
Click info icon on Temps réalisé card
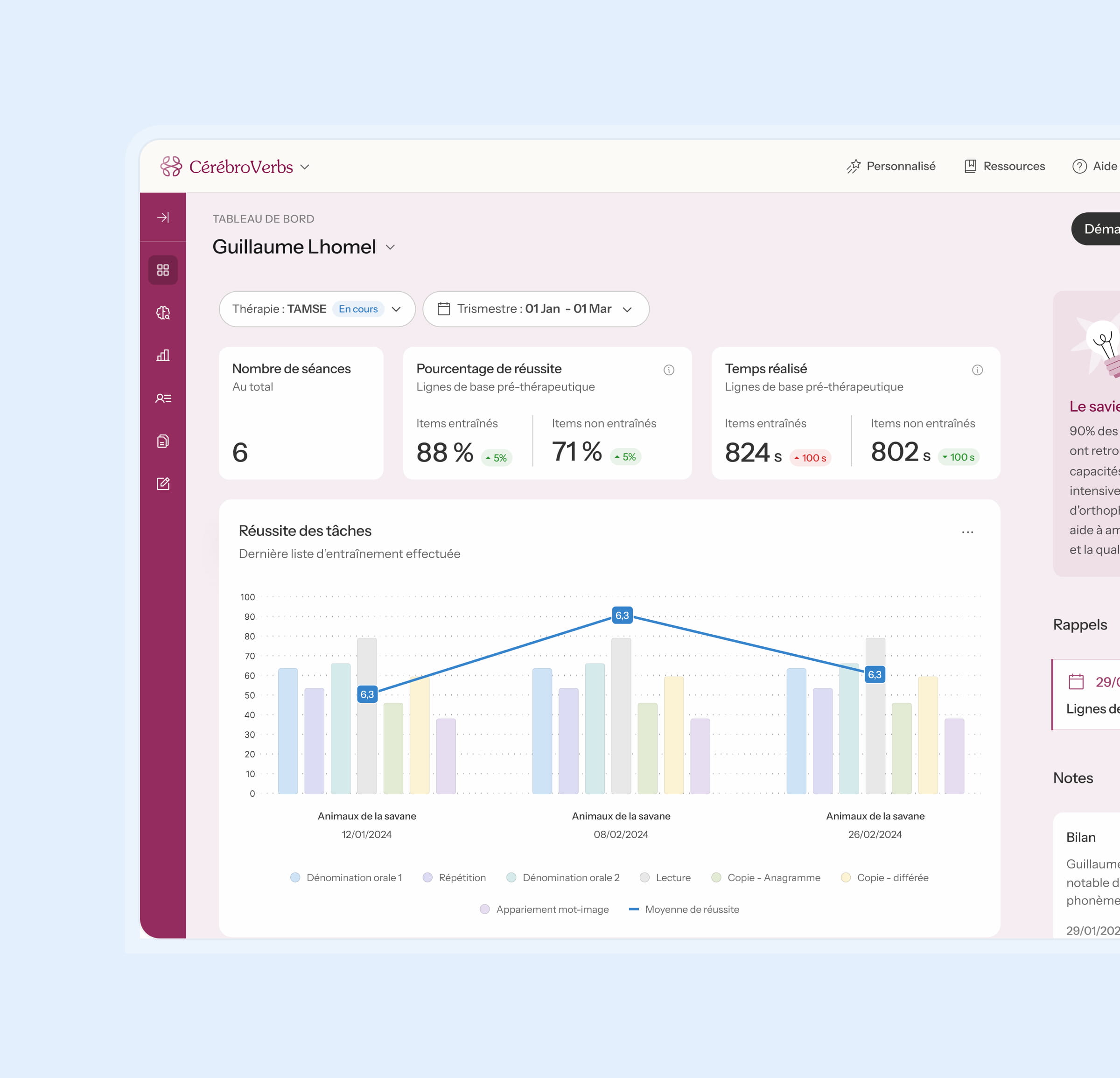(x=977, y=370)
